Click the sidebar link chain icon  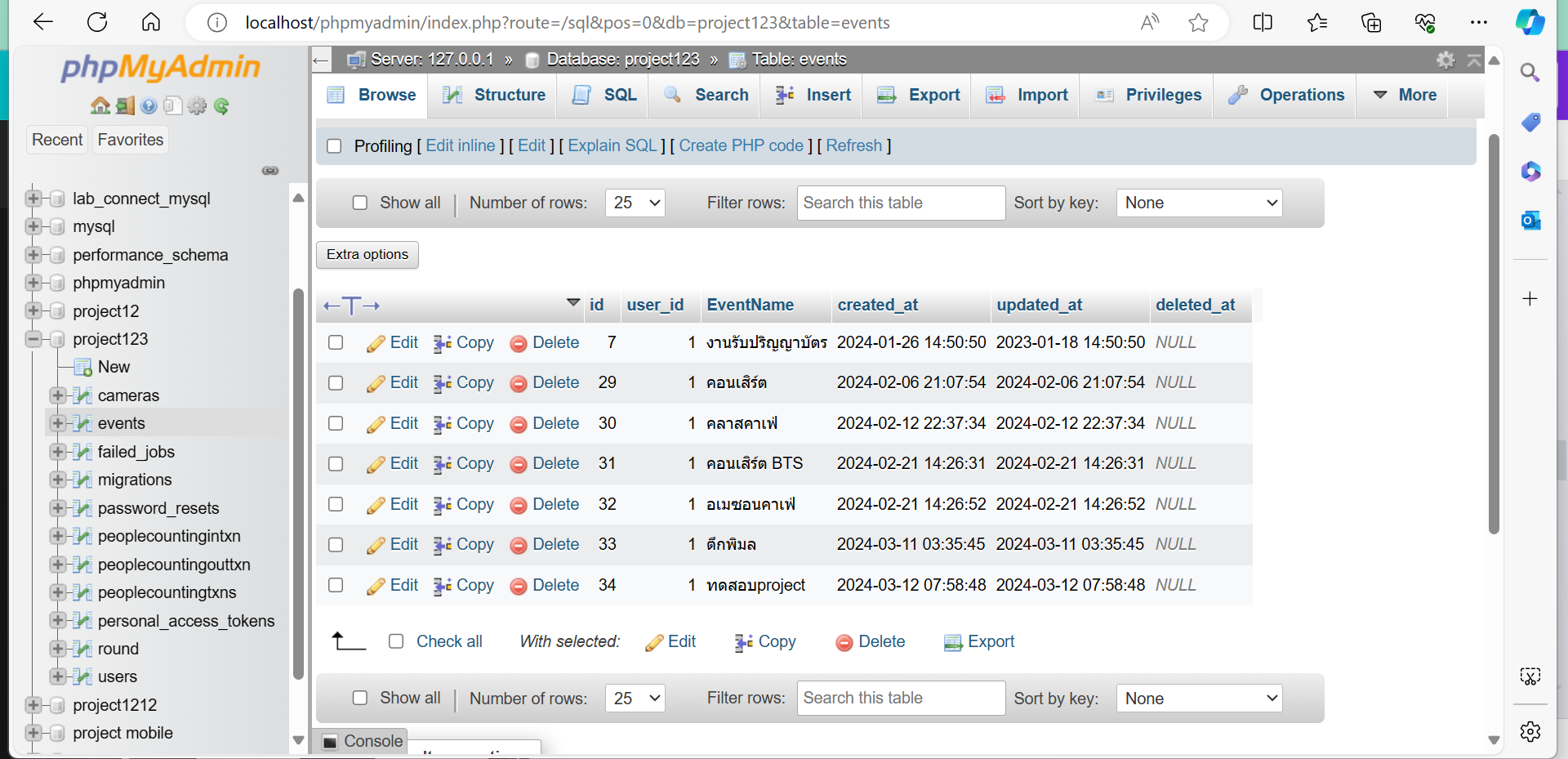pyautogui.click(x=270, y=171)
